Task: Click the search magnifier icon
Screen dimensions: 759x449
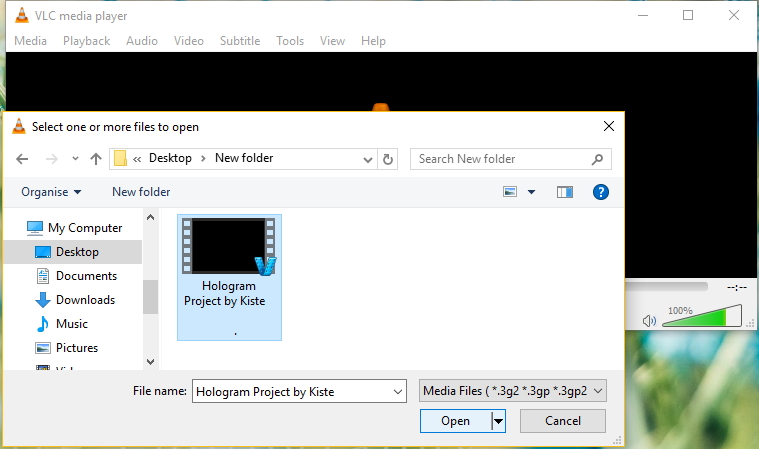Action: 597,159
